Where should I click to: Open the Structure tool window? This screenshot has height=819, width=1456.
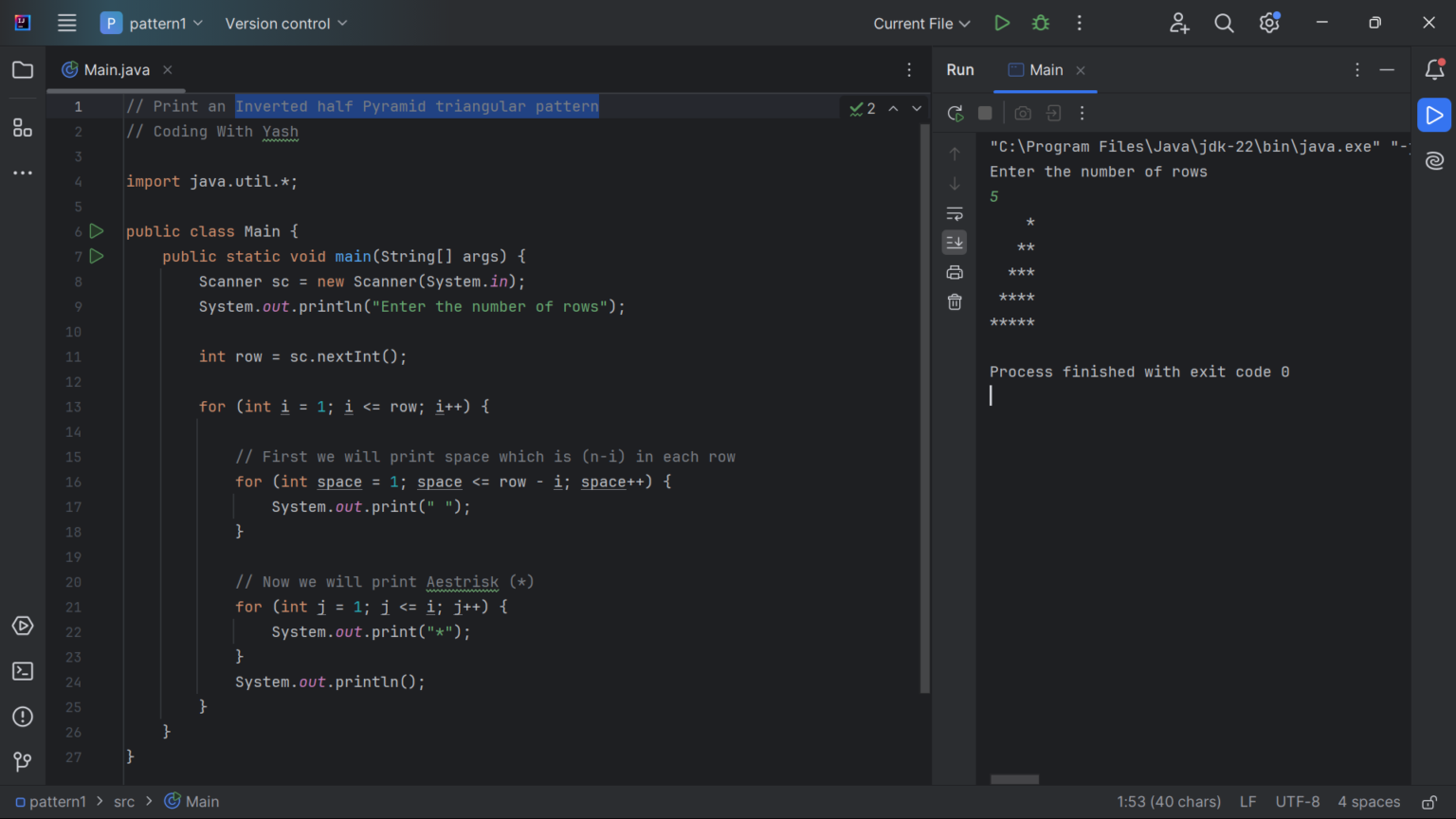tap(23, 127)
